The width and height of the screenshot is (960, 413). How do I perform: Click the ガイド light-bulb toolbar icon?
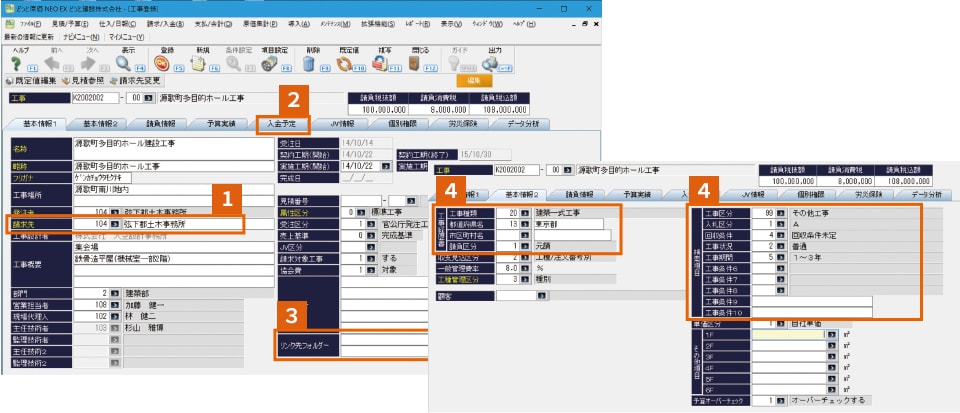[x=454, y=64]
